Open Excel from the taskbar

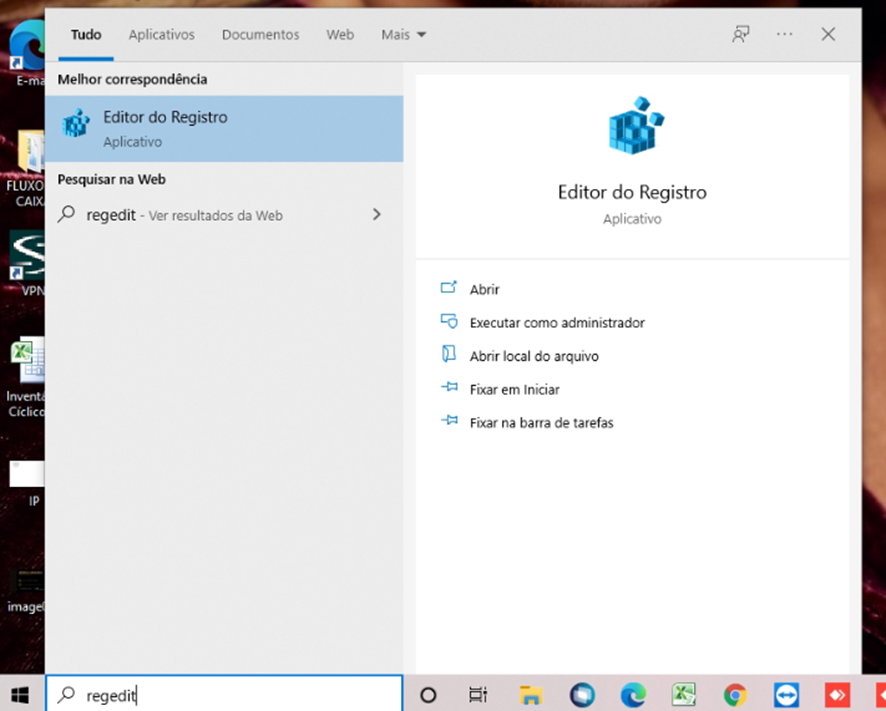(684, 695)
